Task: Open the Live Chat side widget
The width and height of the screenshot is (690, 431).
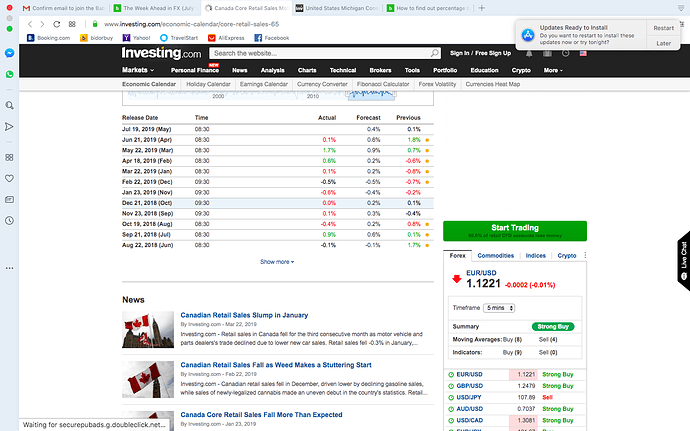Action: [684, 261]
